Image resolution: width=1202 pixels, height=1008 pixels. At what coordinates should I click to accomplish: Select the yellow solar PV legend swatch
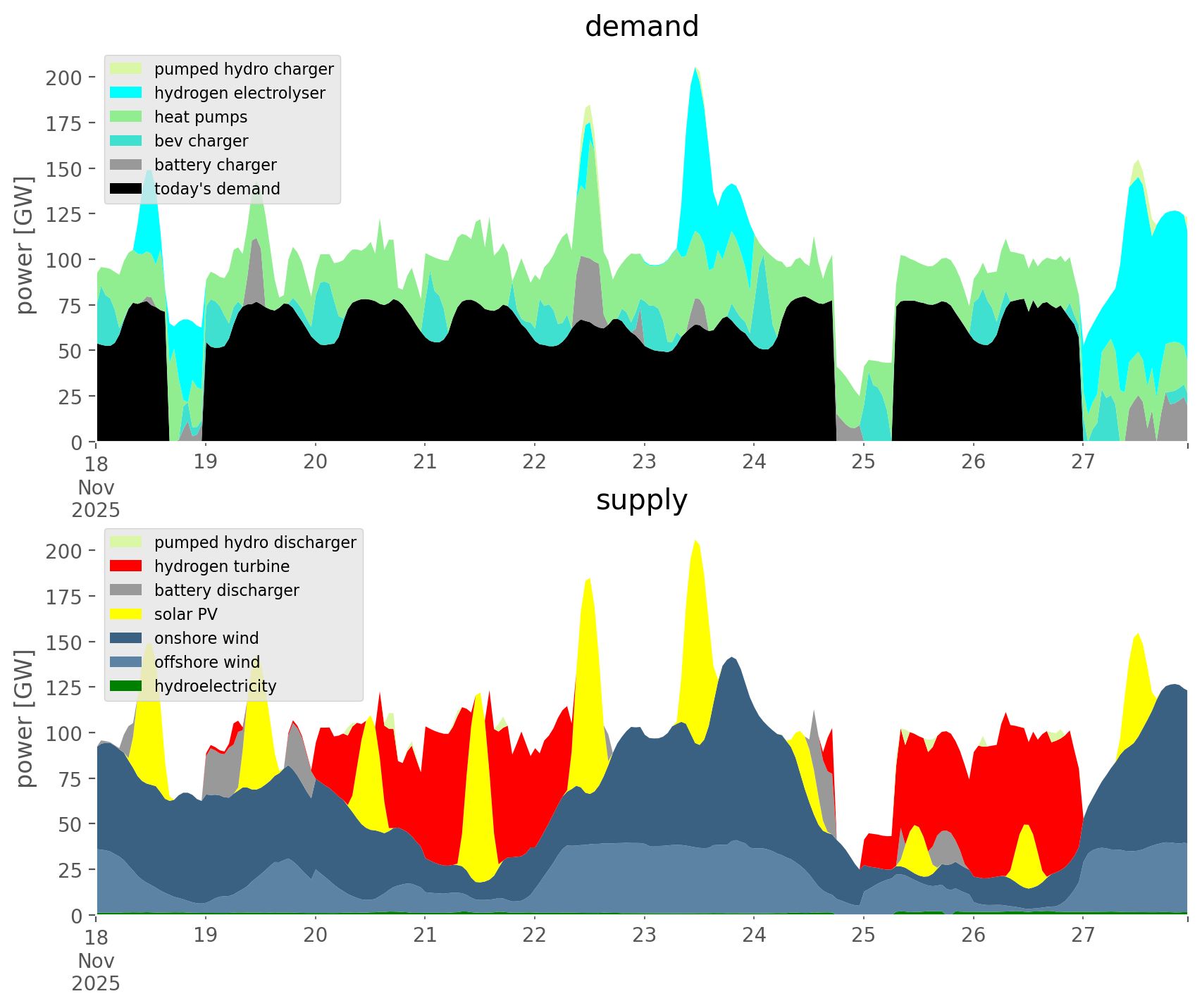point(127,614)
